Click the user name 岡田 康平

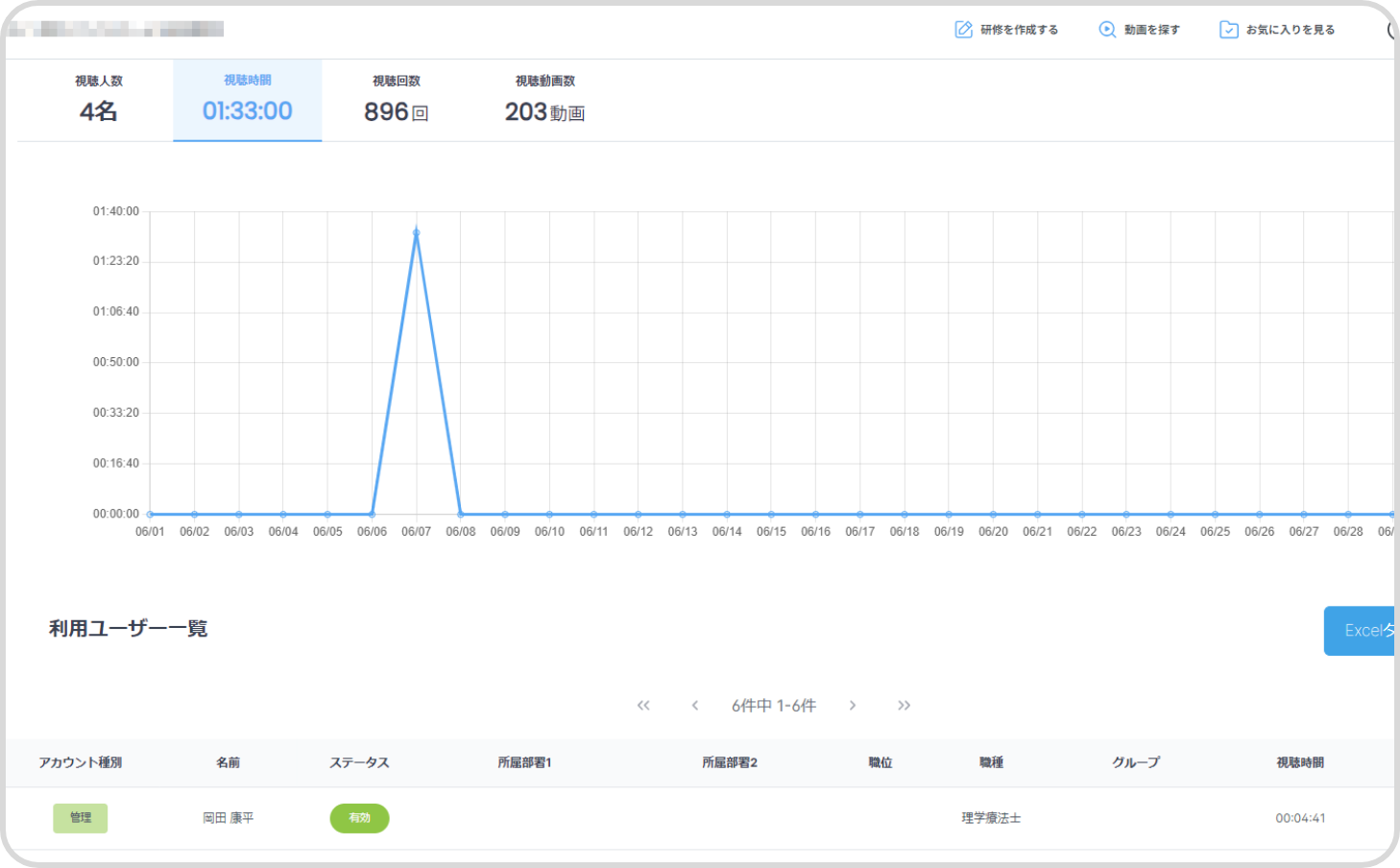tap(229, 818)
